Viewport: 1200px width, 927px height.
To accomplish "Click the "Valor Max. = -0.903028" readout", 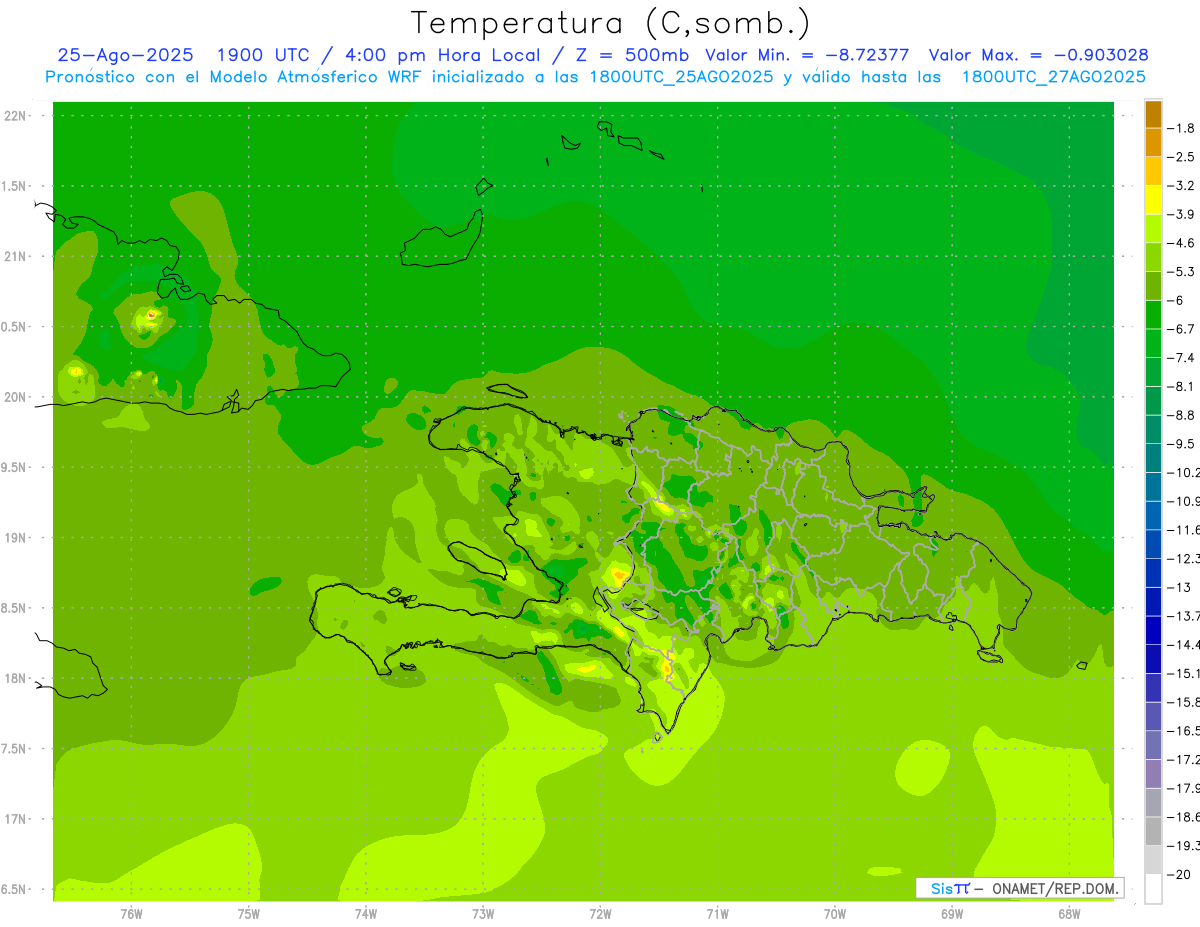I will pyautogui.click(x=1038, y=55).
